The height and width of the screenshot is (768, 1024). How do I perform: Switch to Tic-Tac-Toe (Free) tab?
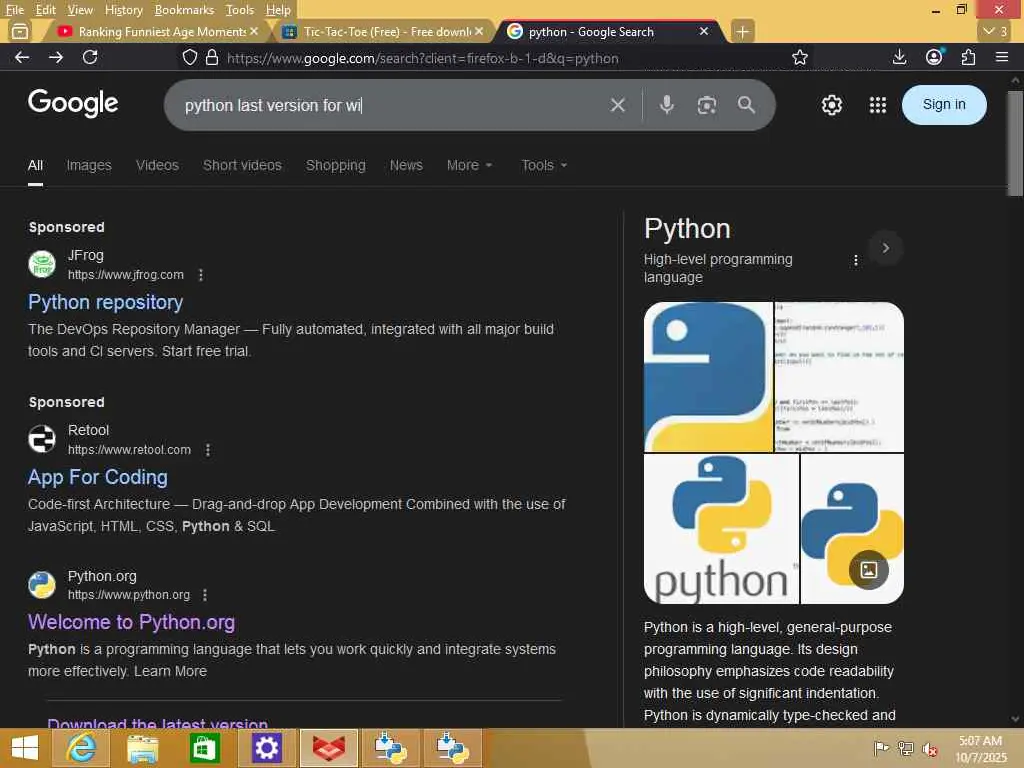point(383,31)
